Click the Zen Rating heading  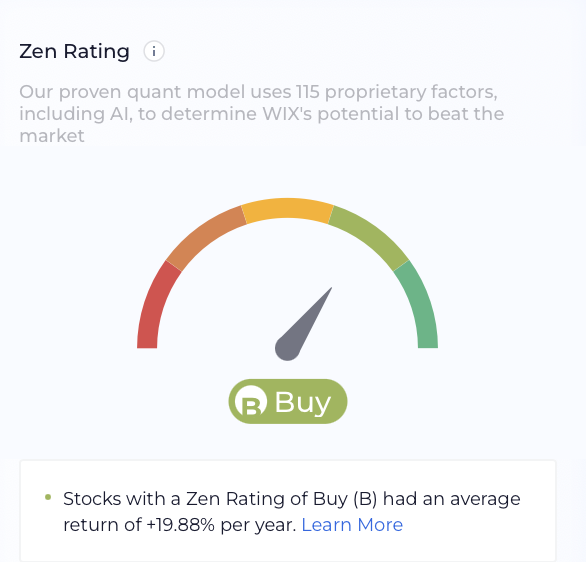point(74,51)
